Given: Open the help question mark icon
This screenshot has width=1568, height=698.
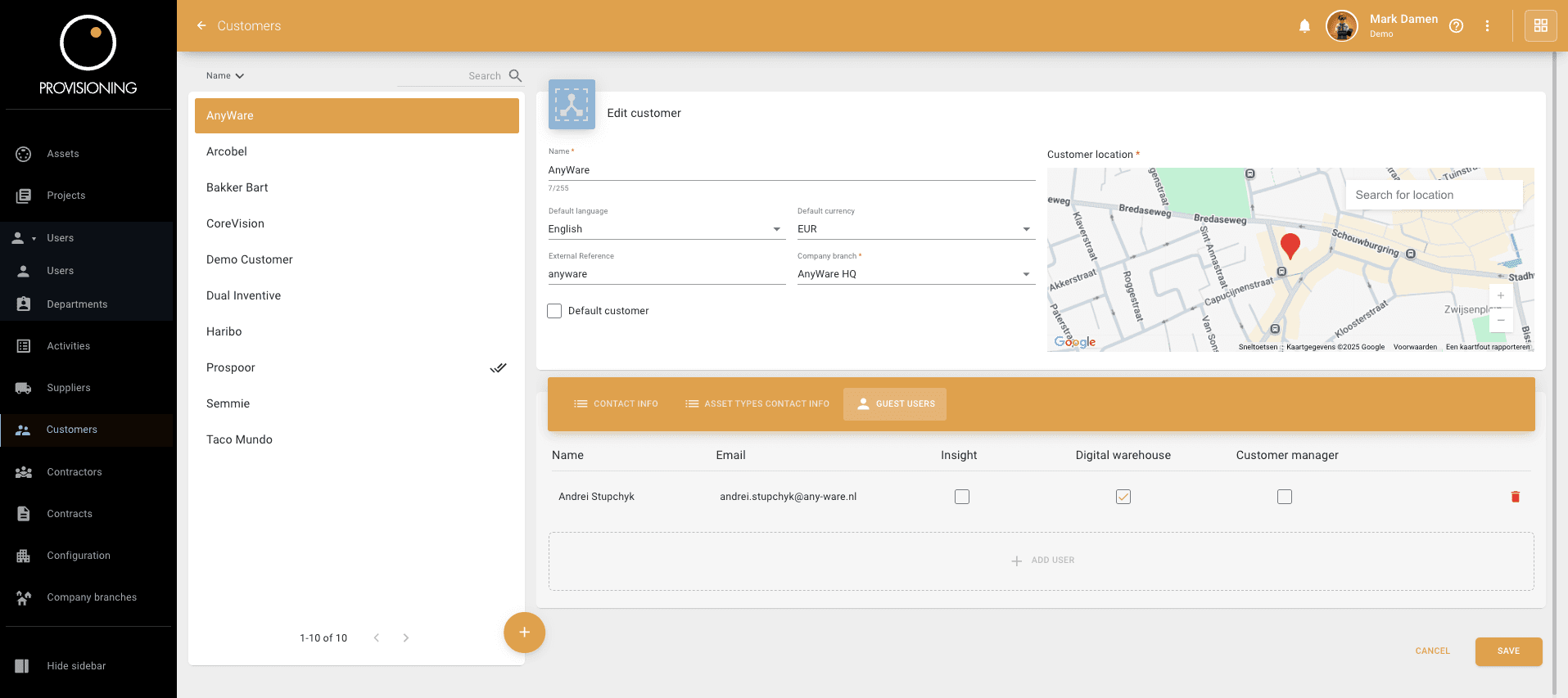Looking at the screenshot, I should coord(1456,26).
